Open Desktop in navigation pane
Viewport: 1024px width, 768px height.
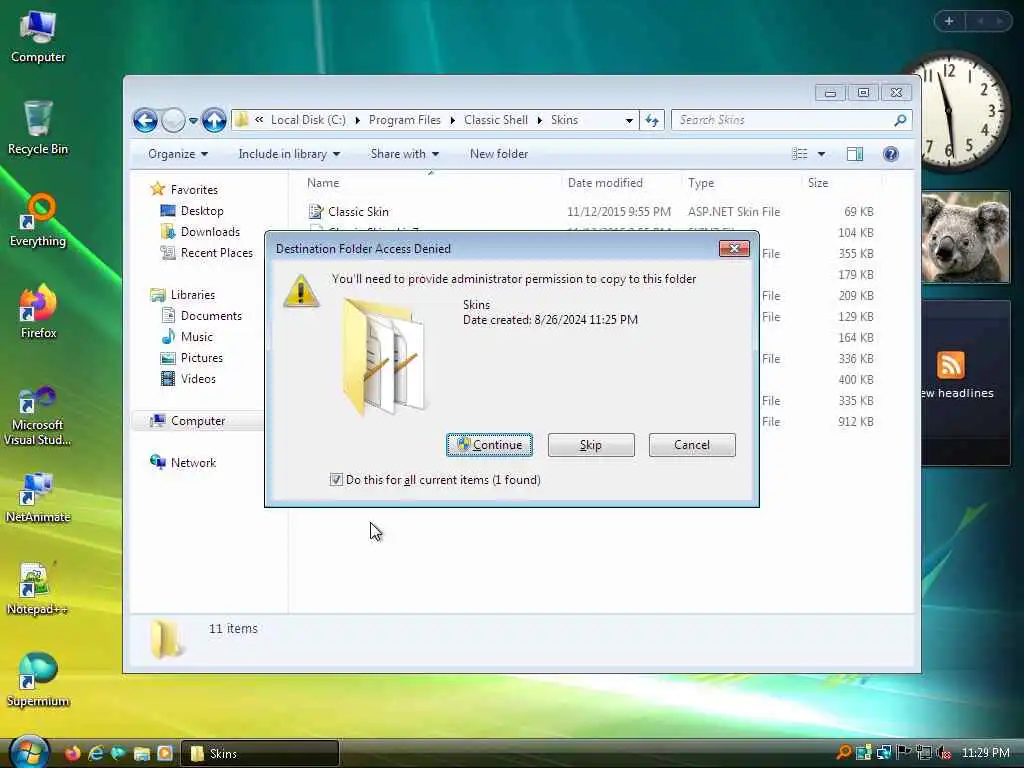tap(202, 211)
